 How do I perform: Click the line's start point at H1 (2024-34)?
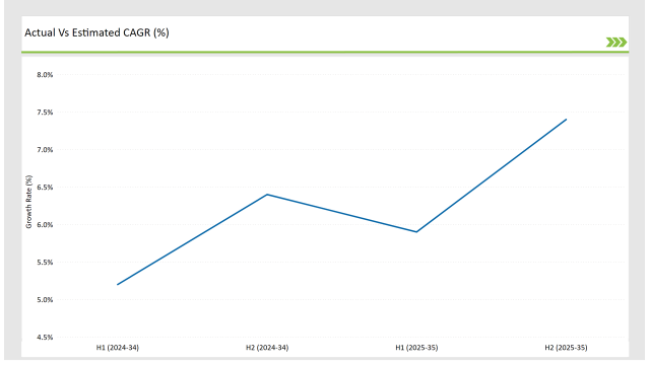(118, 285)
